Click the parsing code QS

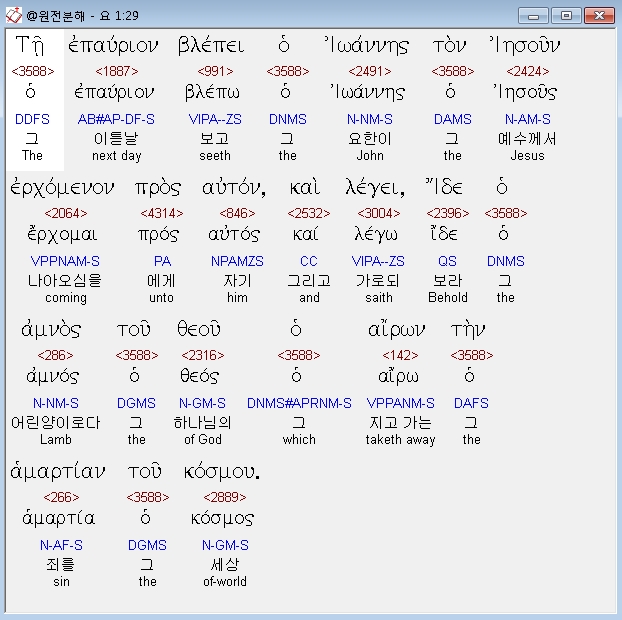tap(447, 261)
